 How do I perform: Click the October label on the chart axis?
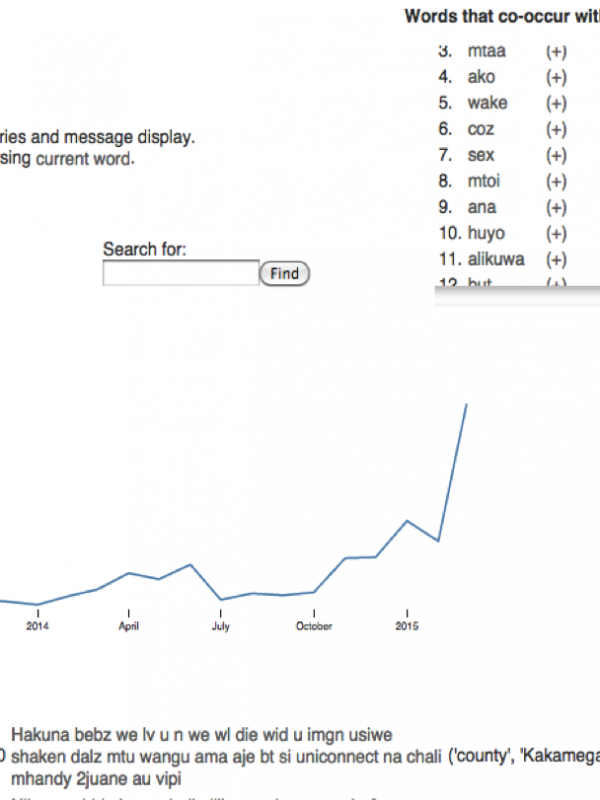click(313, 626)
